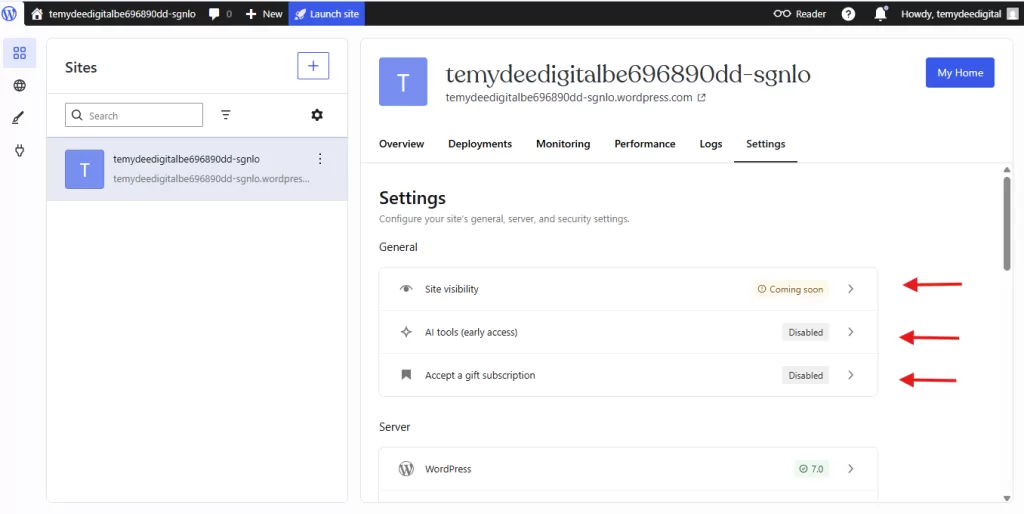
Task: Open the AI tools (early access) row
Action: pos(628,332)
